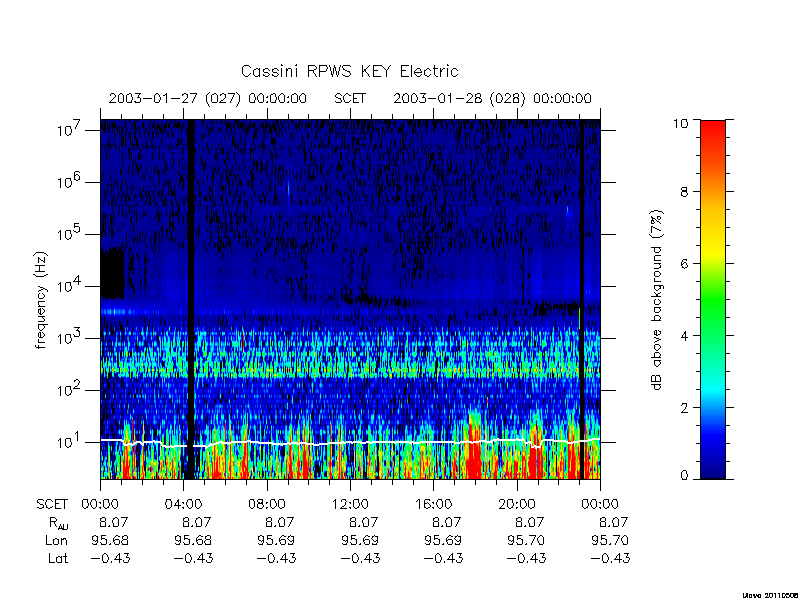This screenshot has height=600, width=800.
Task: Click the 04:00 time tick label
Action: tap(183, 504)
